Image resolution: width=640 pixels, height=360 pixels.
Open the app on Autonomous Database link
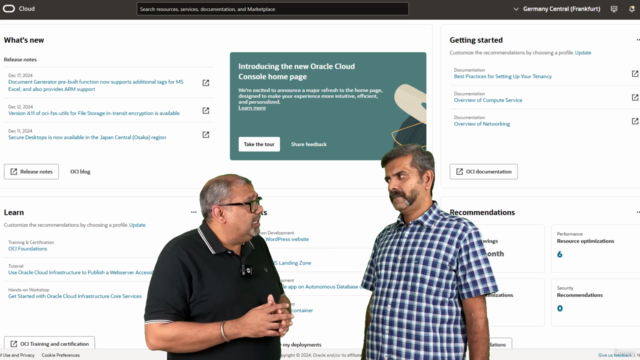(x=322, y=287)
